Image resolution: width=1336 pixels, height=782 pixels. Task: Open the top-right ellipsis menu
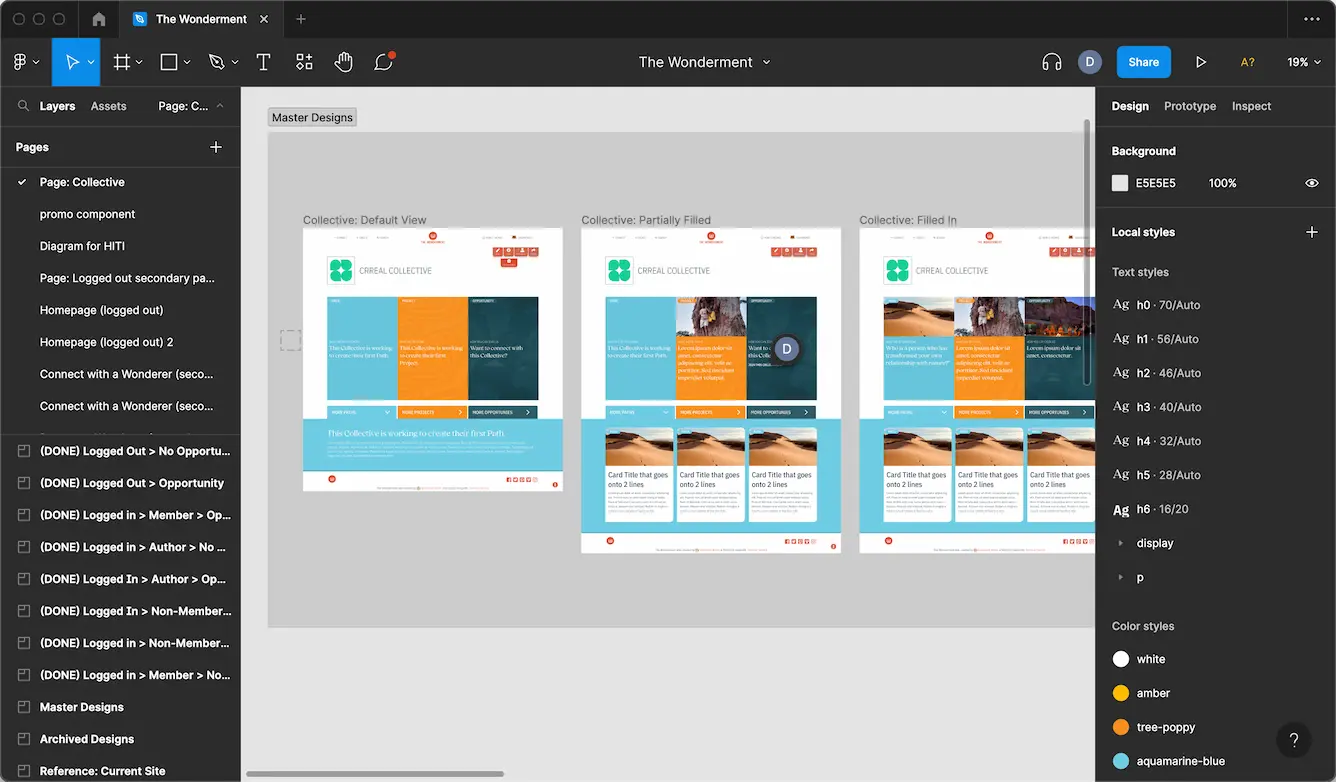[x=1312, y=19]
